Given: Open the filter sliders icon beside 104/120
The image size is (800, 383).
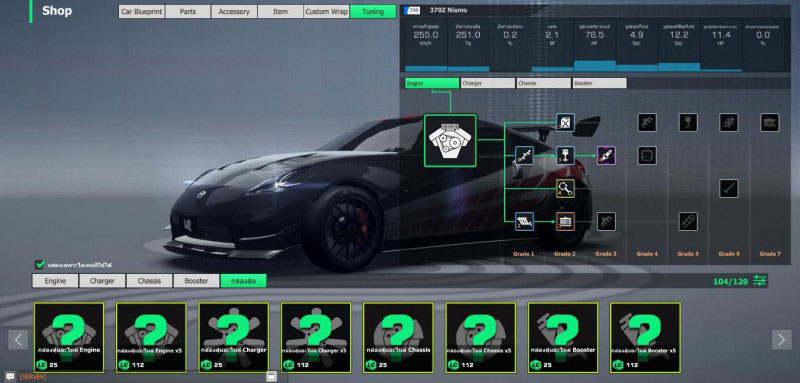Looking at the screenshot, I should tap(760, 281).
